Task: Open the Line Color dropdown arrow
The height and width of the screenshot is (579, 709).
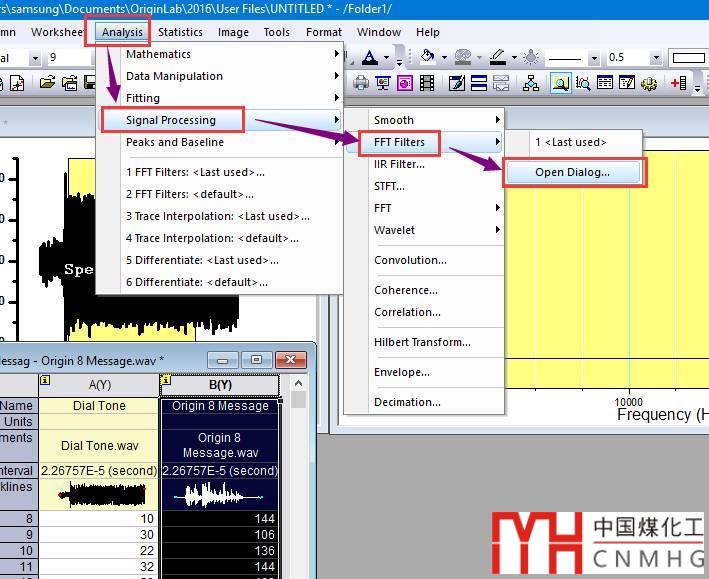Action: (x=514, y=58)
